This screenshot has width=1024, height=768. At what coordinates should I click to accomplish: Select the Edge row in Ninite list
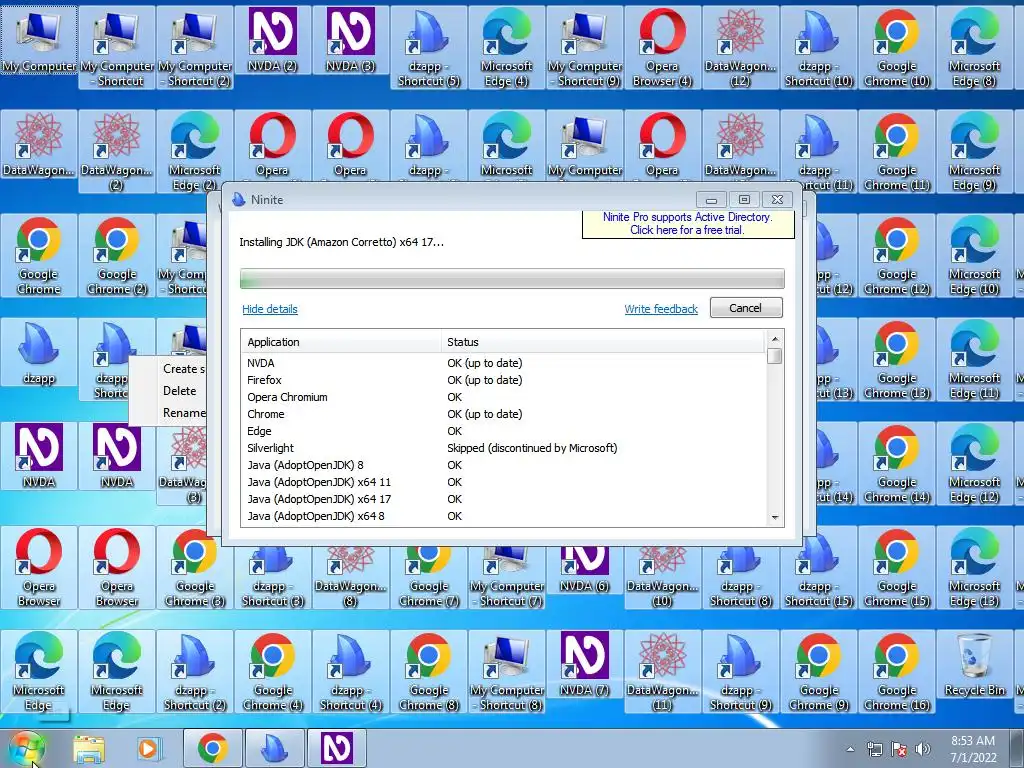pos(503,431)
